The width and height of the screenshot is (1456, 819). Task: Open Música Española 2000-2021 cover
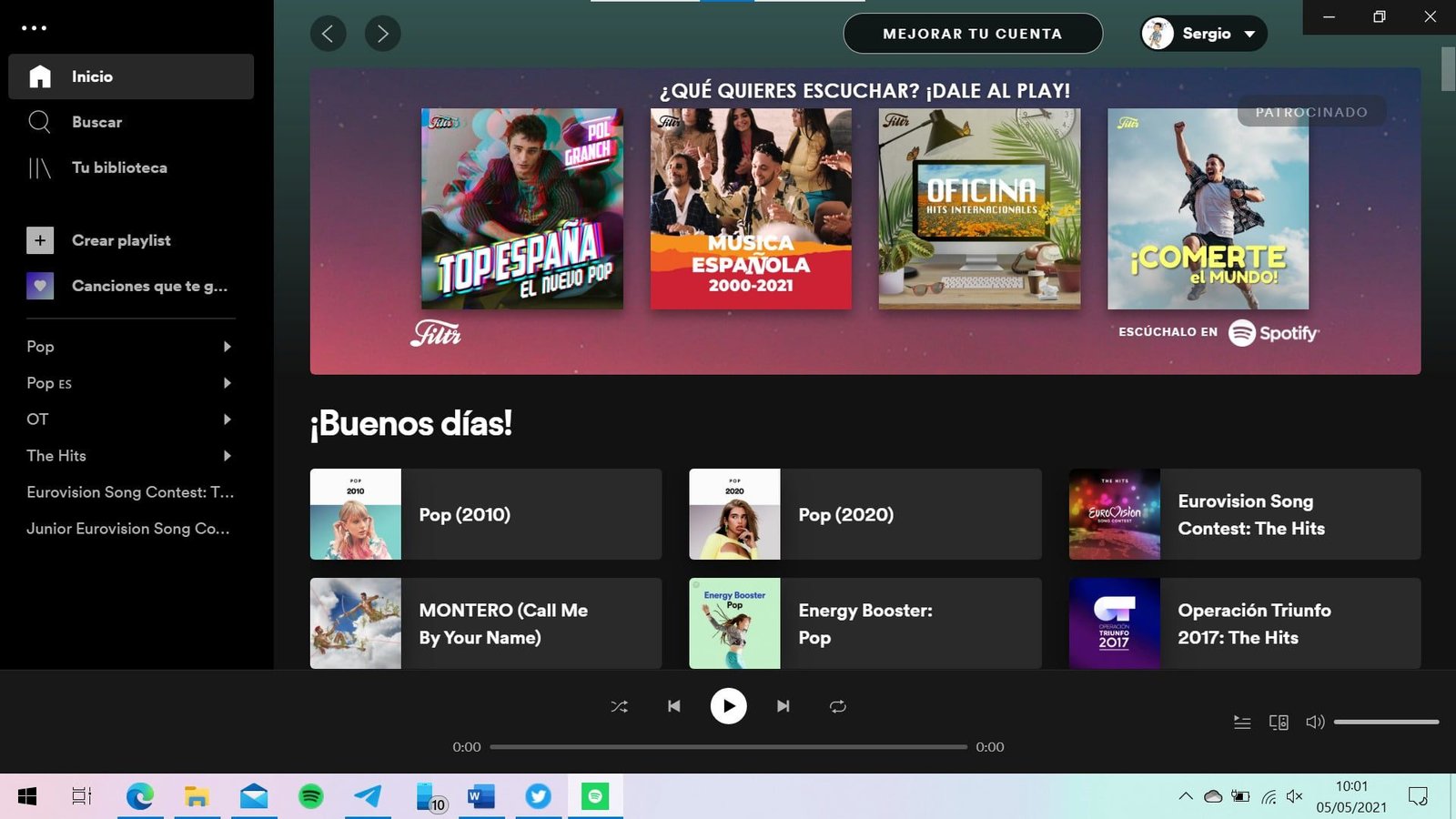pyautogui.click(x=751, y=209)
